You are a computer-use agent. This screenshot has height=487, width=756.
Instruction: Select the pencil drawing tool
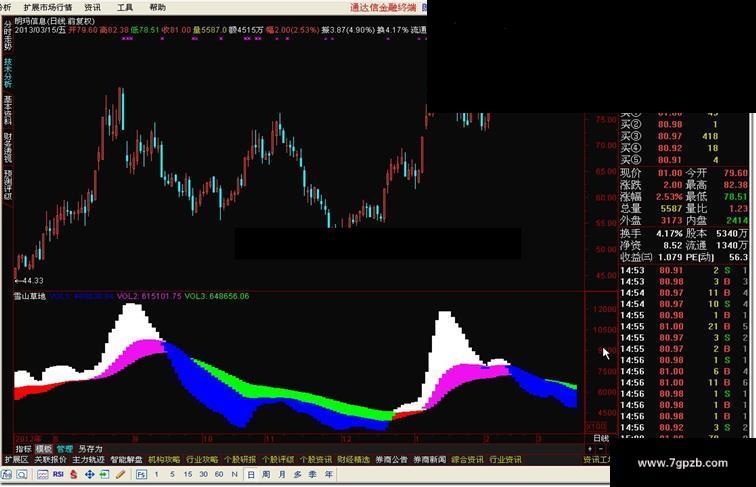tap(121, 474)
